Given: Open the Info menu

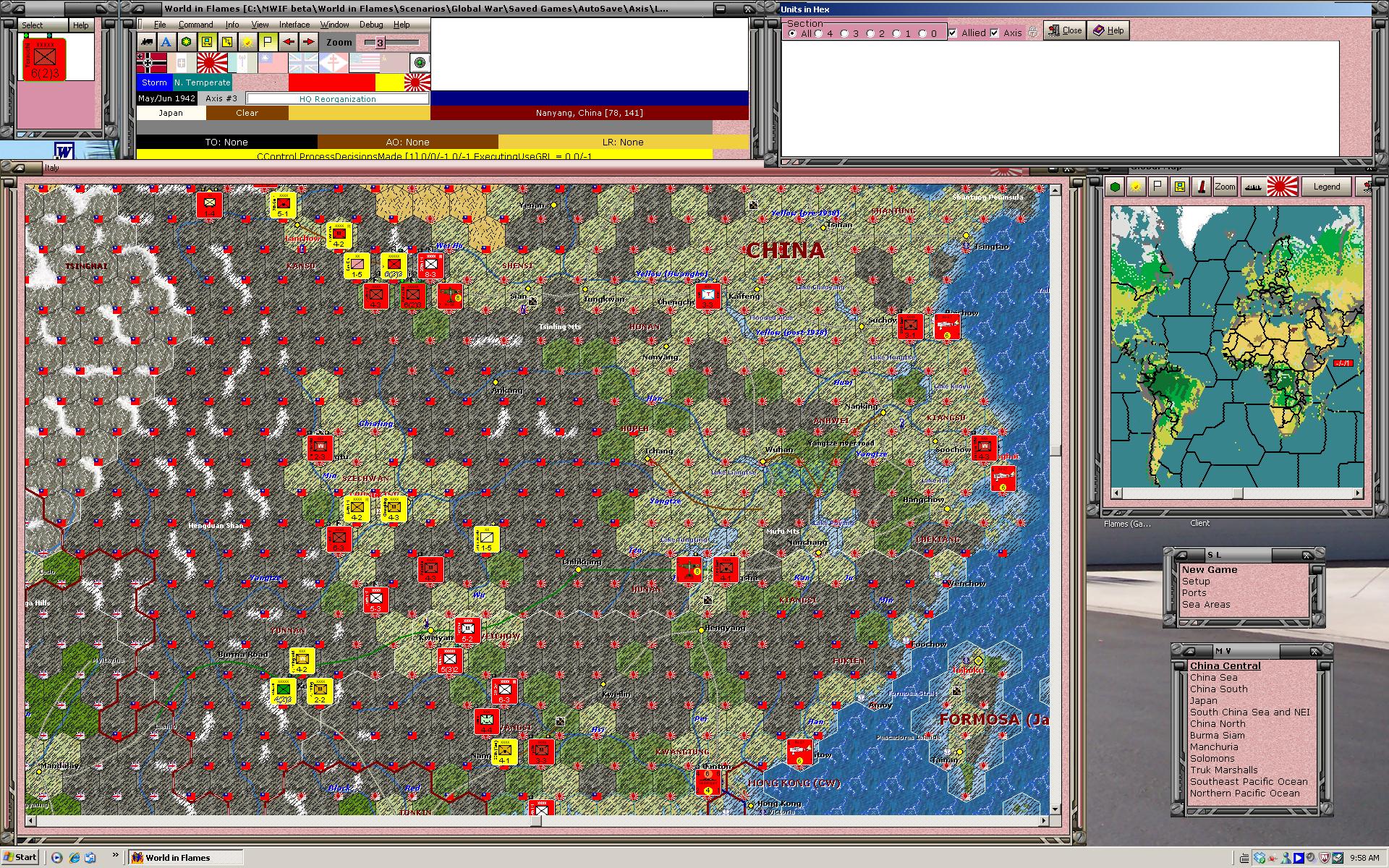Looking at the screenshot, I should pos(231,25).
